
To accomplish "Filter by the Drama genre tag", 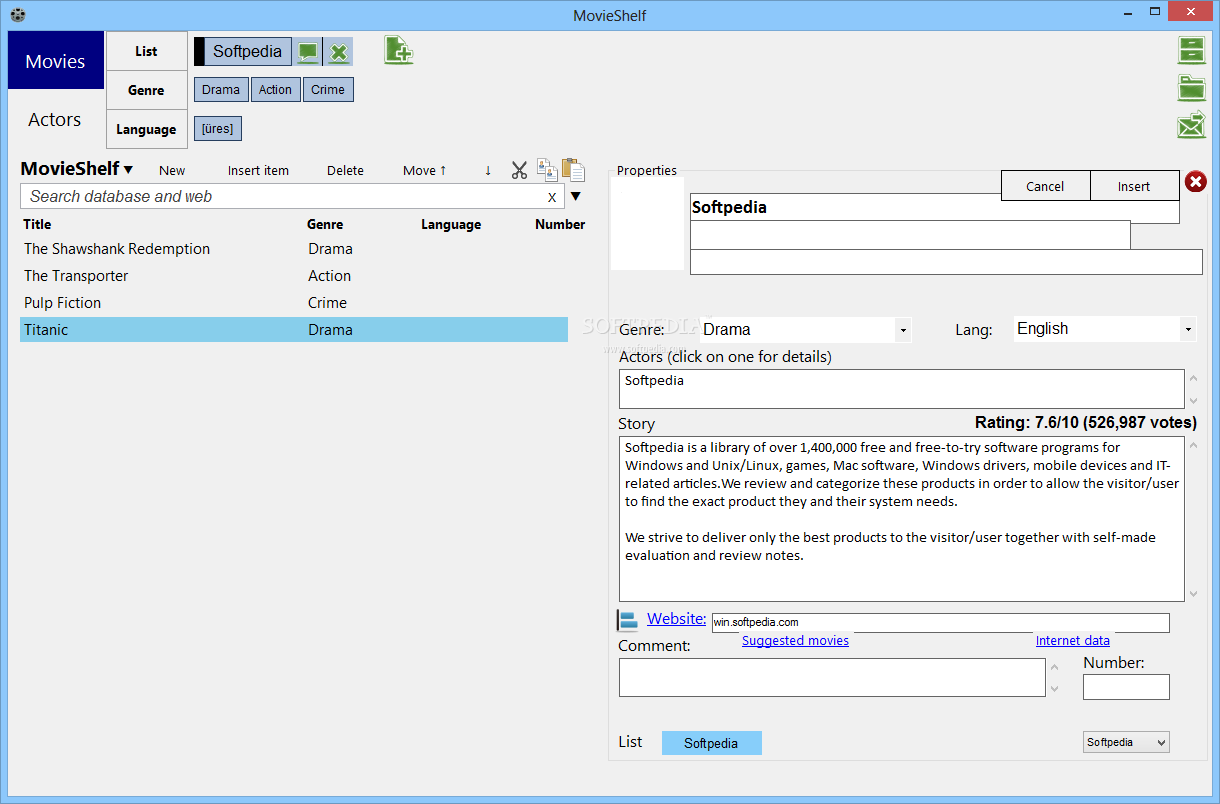I will [x=221, y=90].
